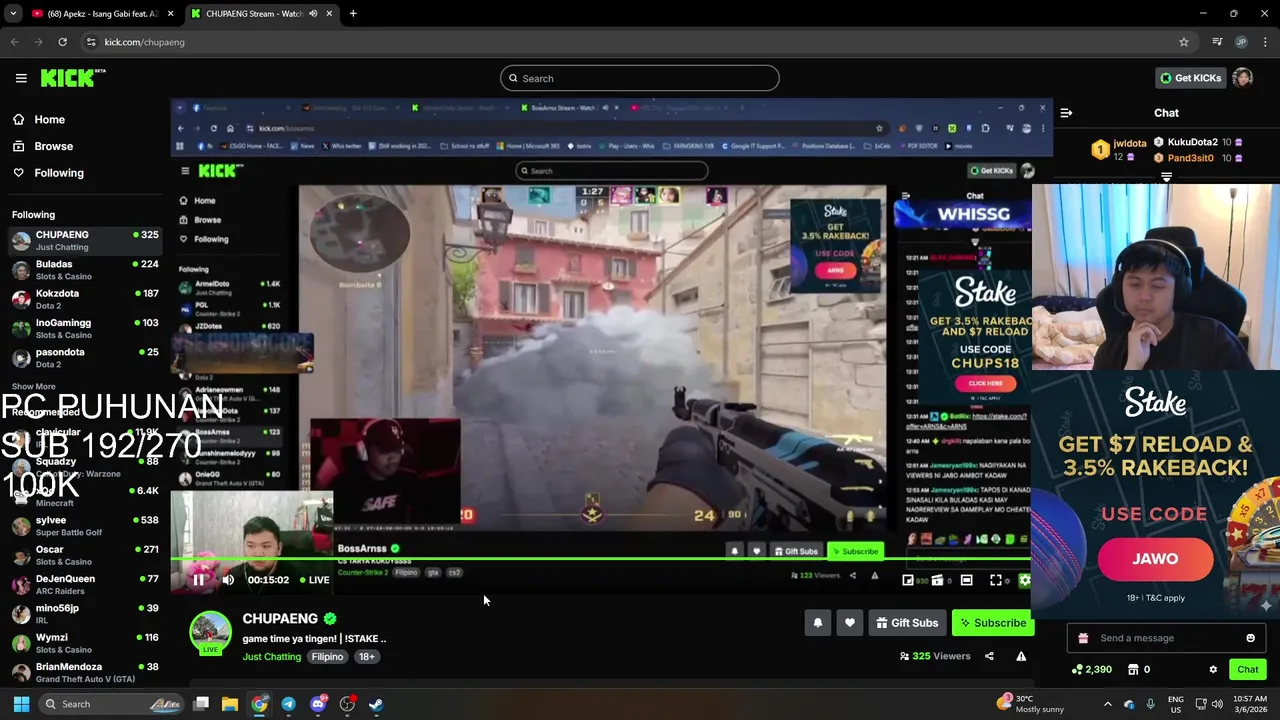1280x720 pixels.
Task: Click the 18+ tag
Action: [367, 657]
